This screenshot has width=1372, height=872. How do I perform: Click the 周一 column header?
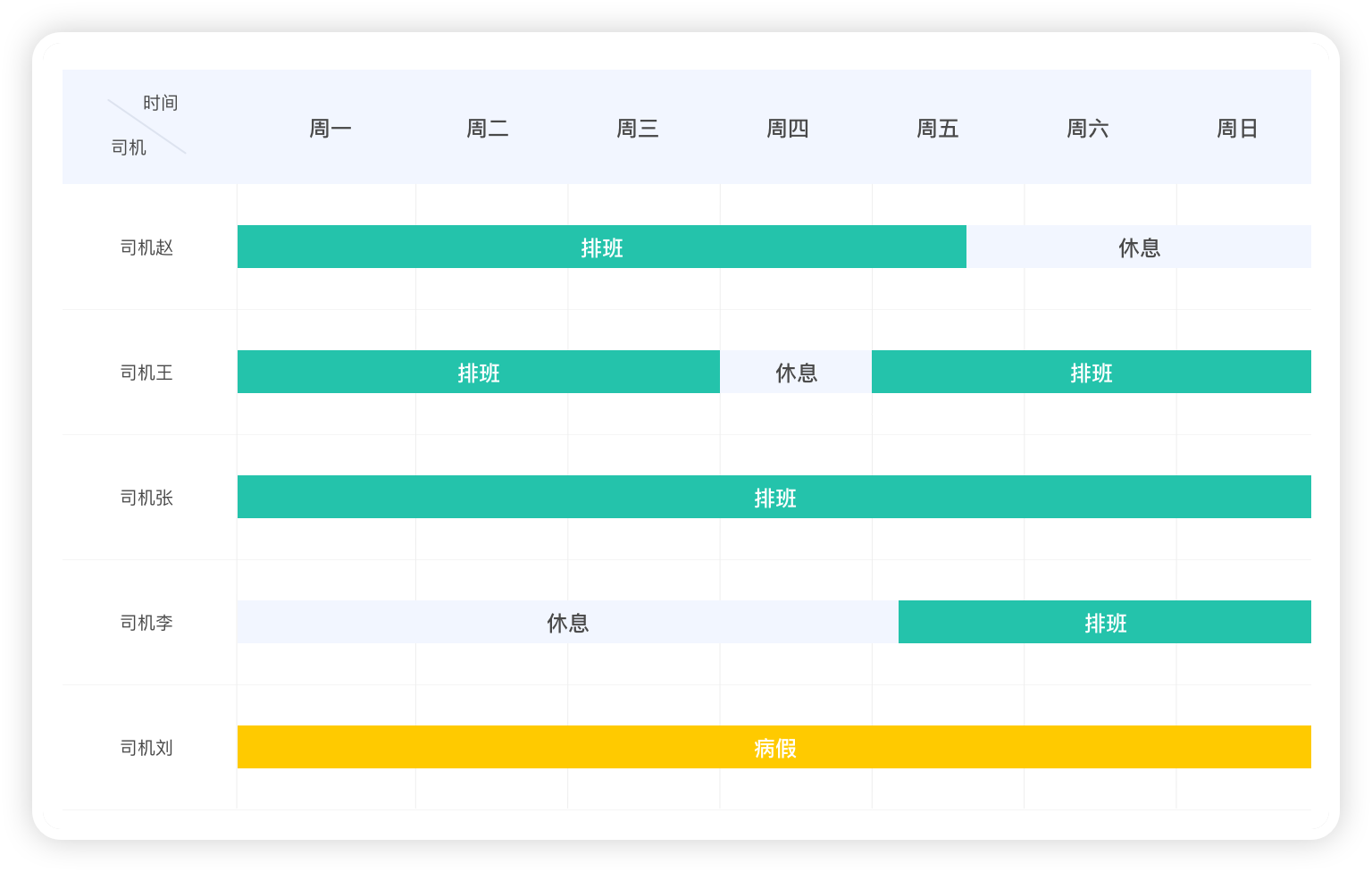pyautogui.click(x=330, y=129)
